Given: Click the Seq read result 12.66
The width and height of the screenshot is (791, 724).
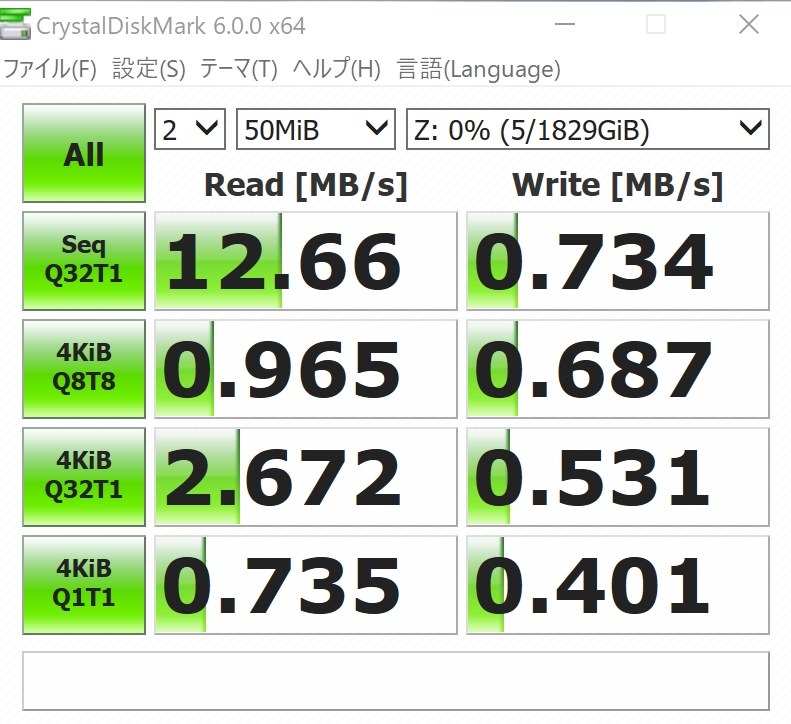Looking at the screenshot, I should click(x=306, y=261).
